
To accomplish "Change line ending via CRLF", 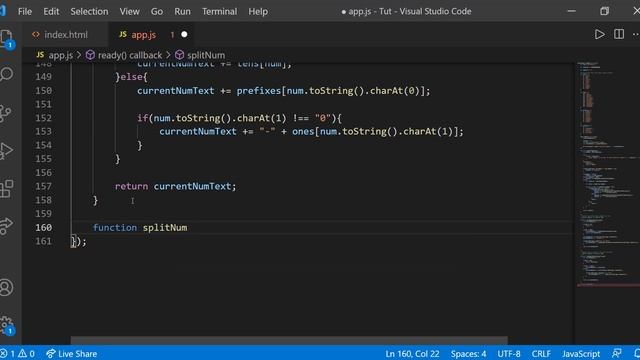I will [541, 353].
